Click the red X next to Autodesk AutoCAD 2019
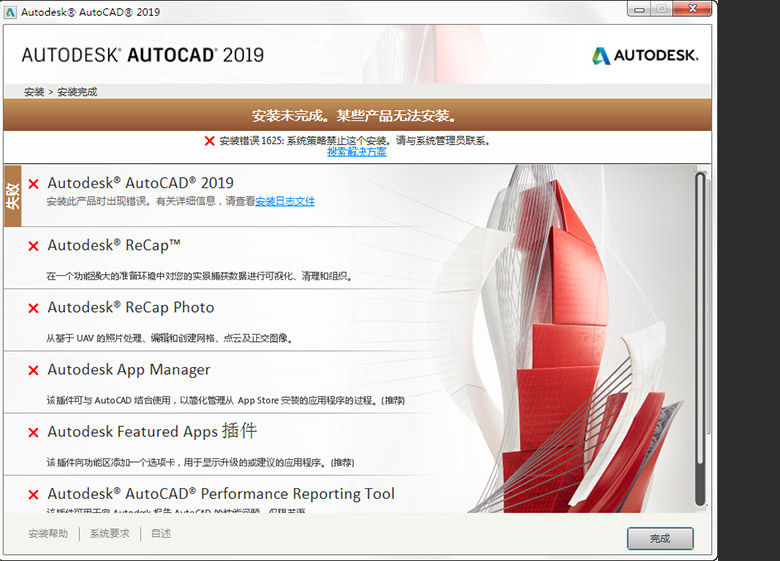780x561 pixels. click(x=33, y=184)
